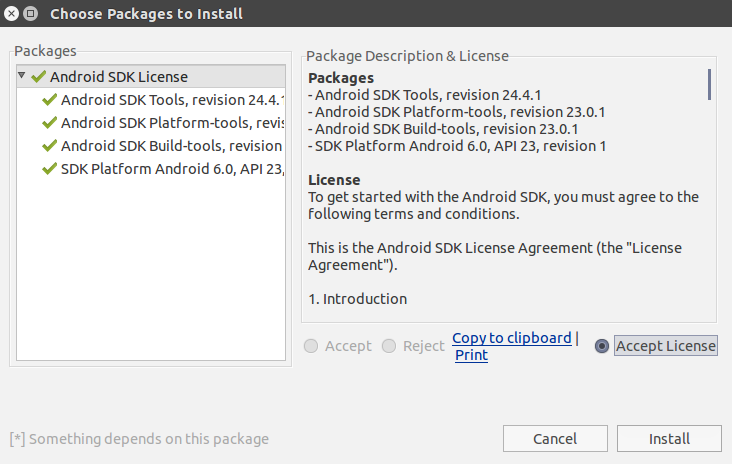Image resolution: width=732 pixels, height=464 pixels.
Task: Select Android SDK Platform-tools package entry
Action: tap(172, 123)
